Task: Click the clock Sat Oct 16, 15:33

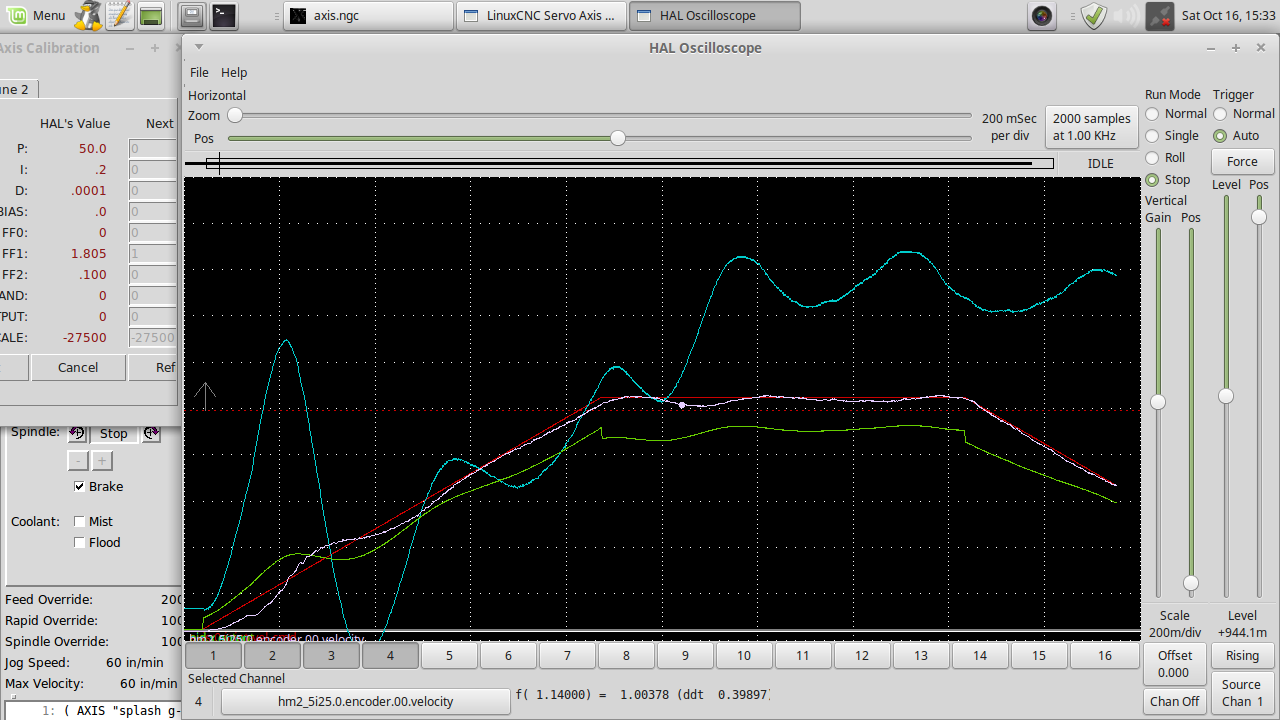Action: click(x=1228, y=15)
